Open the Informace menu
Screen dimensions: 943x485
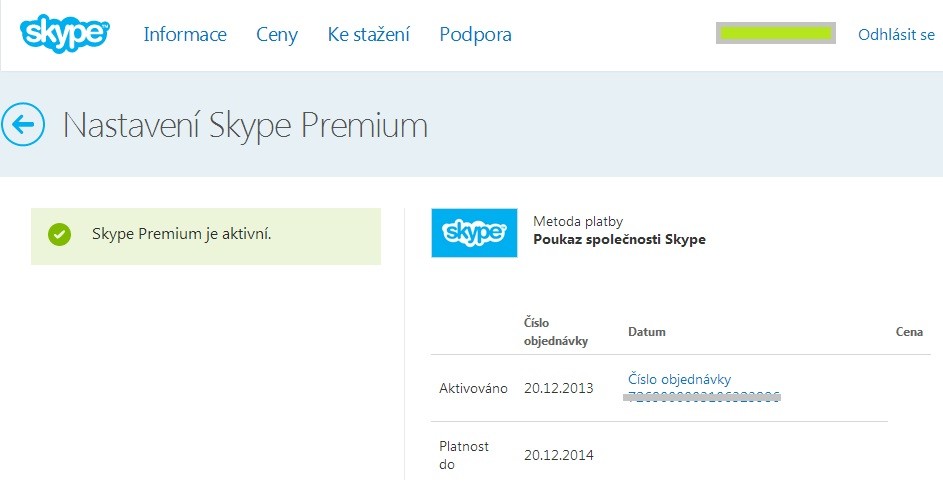click(x=185, y=34)
